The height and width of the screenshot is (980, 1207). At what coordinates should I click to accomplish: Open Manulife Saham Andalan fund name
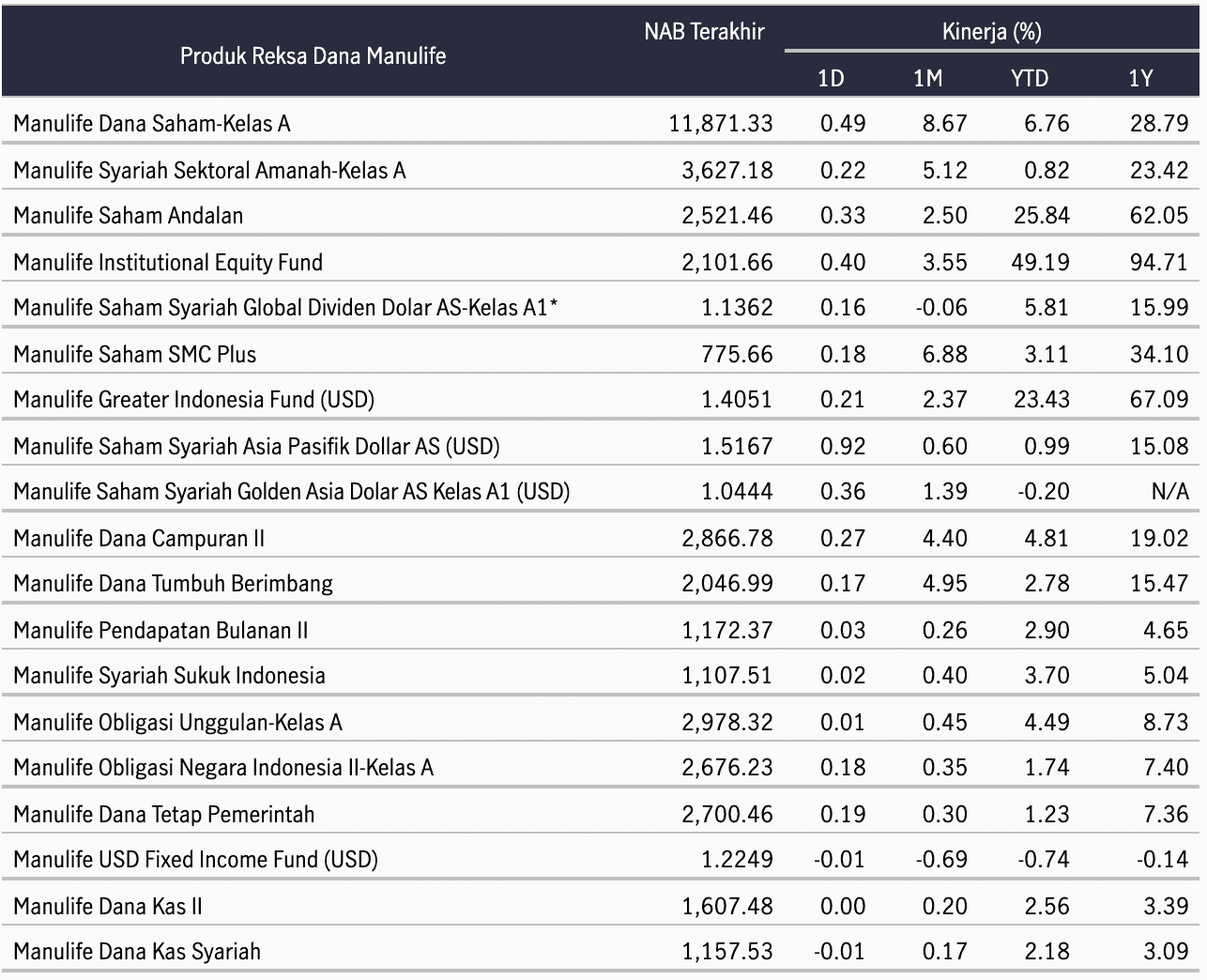pyautogui.click(x=129, y=216)
